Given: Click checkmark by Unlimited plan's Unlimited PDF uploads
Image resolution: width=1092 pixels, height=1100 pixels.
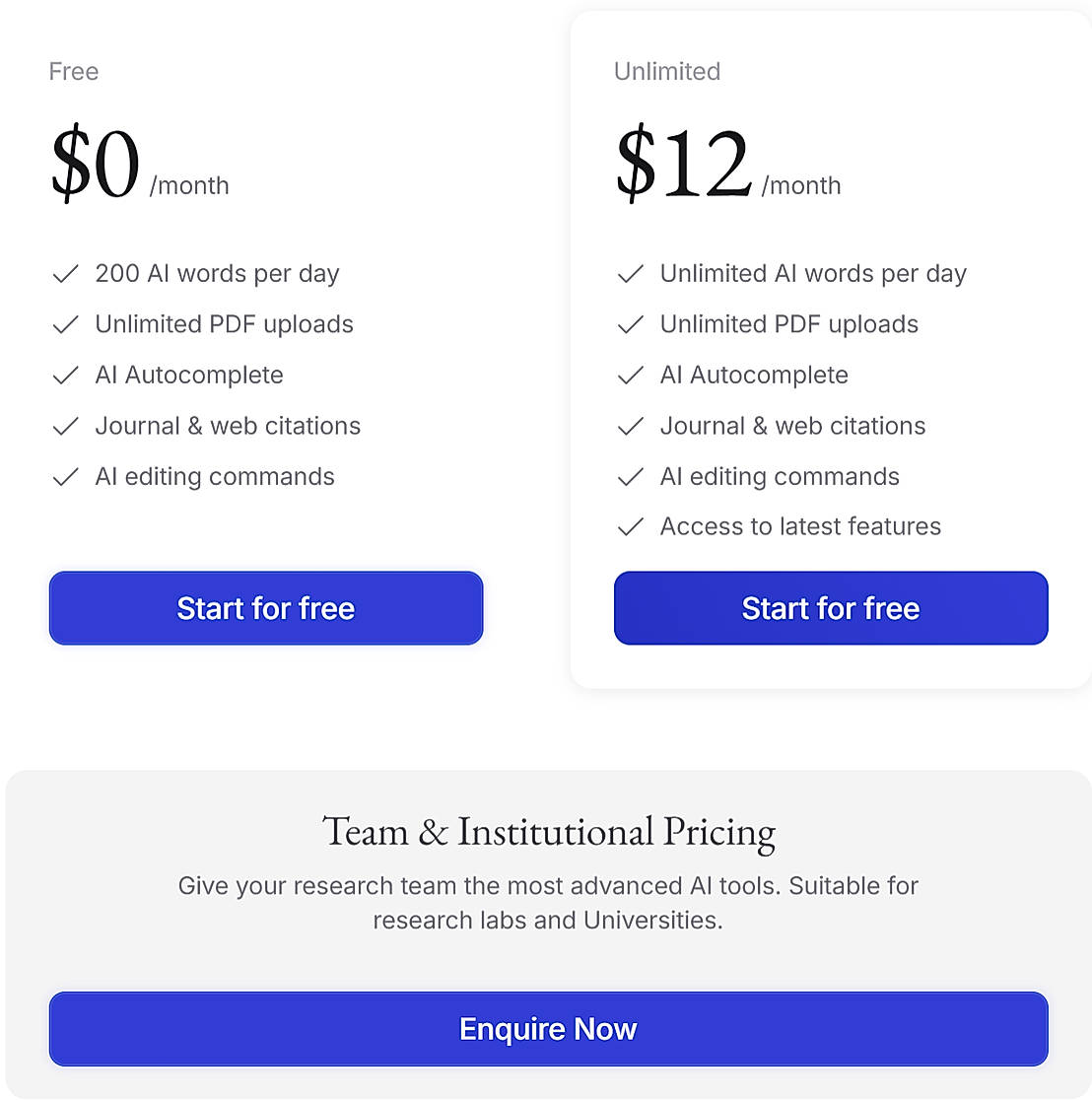Looking at the screenshot, I should coord(630,325).
